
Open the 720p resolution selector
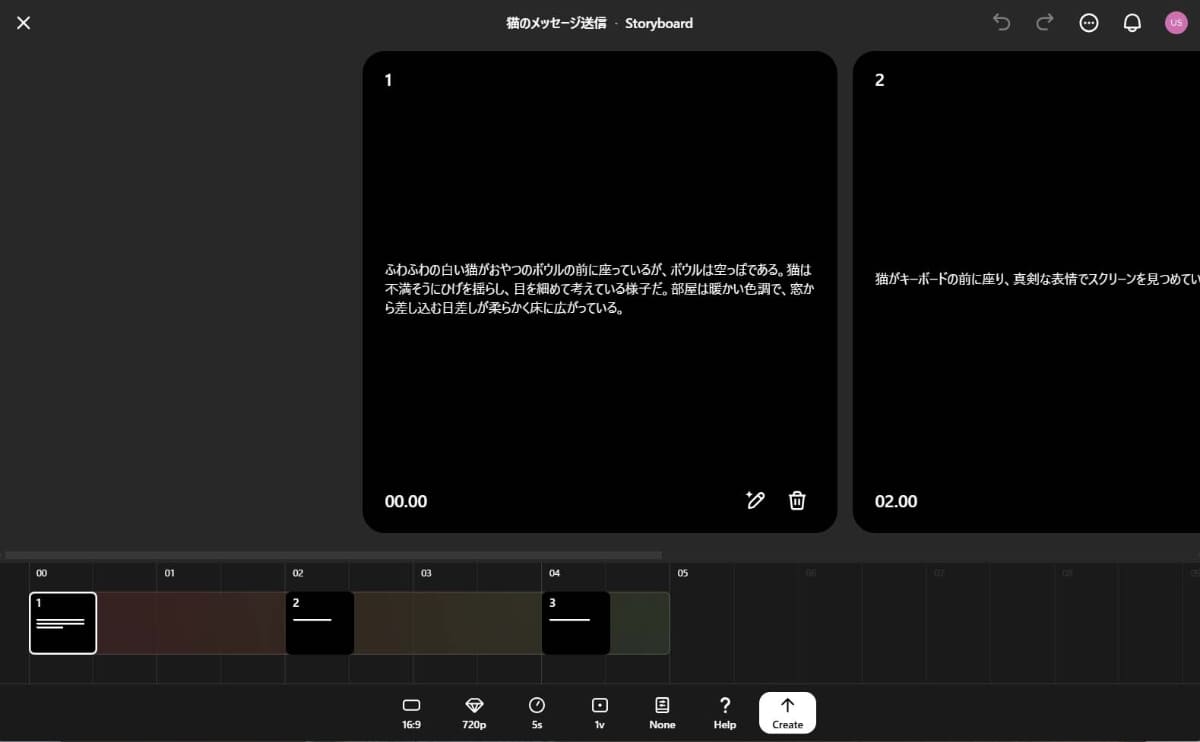tap(473, 712)
